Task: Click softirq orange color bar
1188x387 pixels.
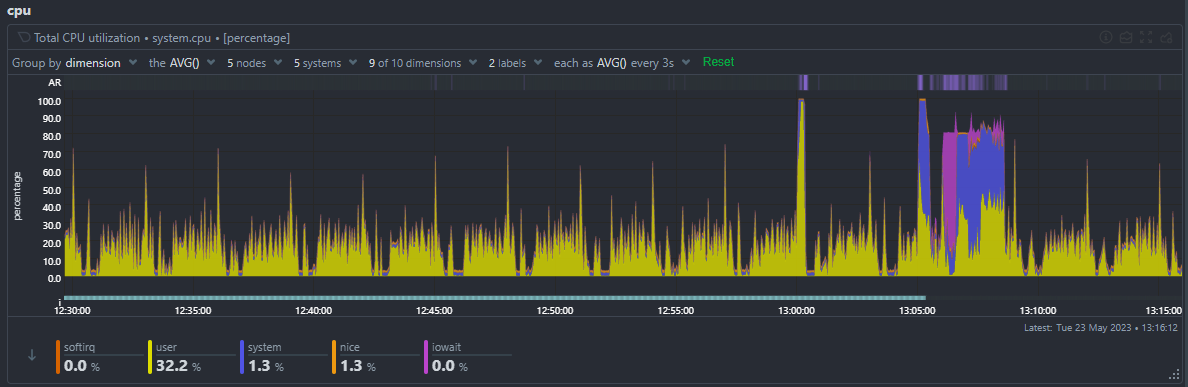Action: click(58, 357)
